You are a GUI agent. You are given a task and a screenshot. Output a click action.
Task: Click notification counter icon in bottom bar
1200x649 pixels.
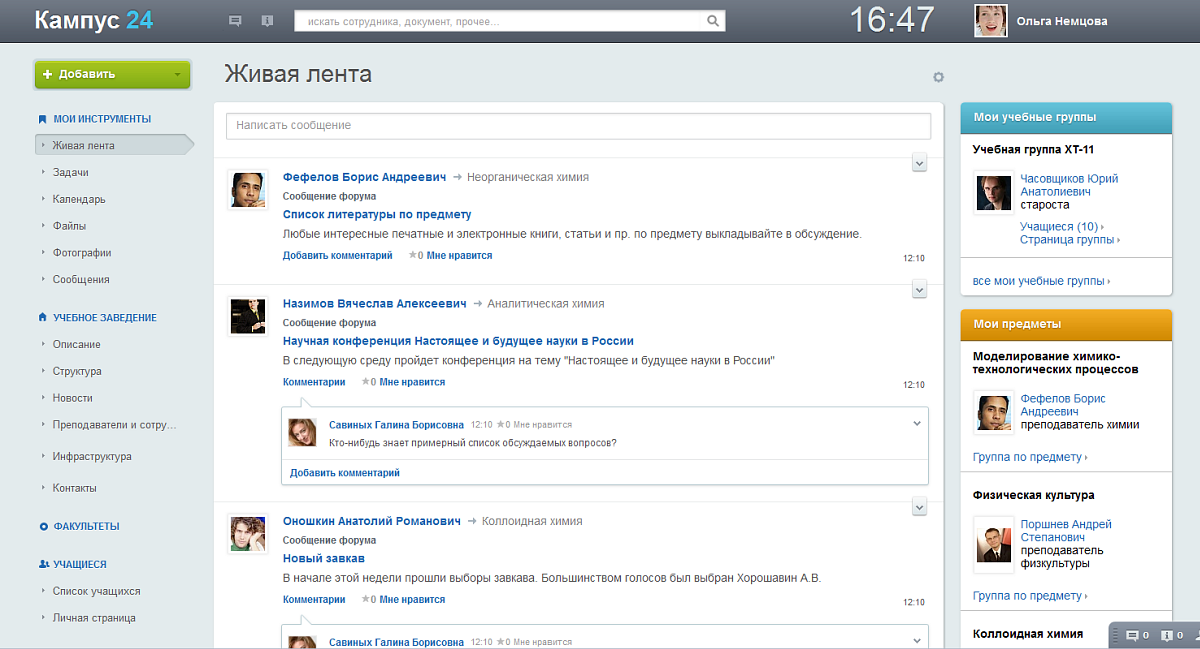(x=1167, y=635)
